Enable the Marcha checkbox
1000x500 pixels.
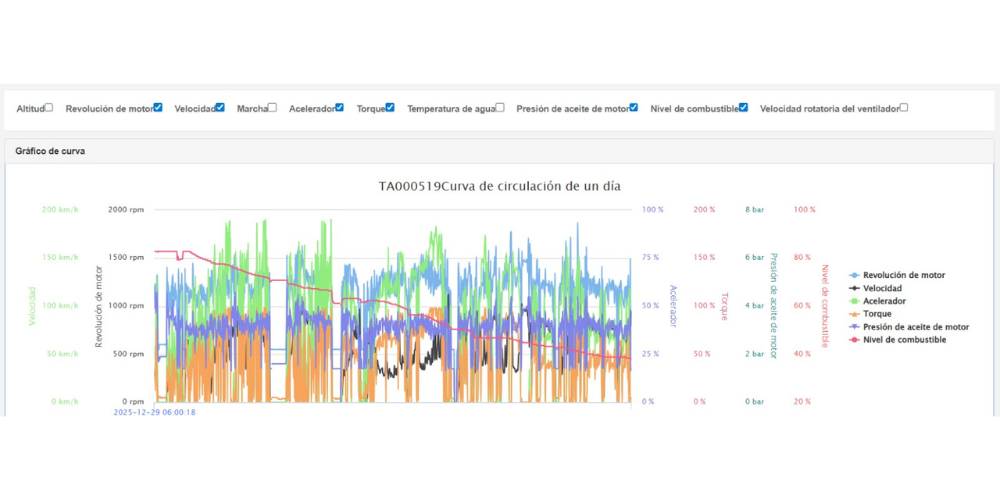272,108
